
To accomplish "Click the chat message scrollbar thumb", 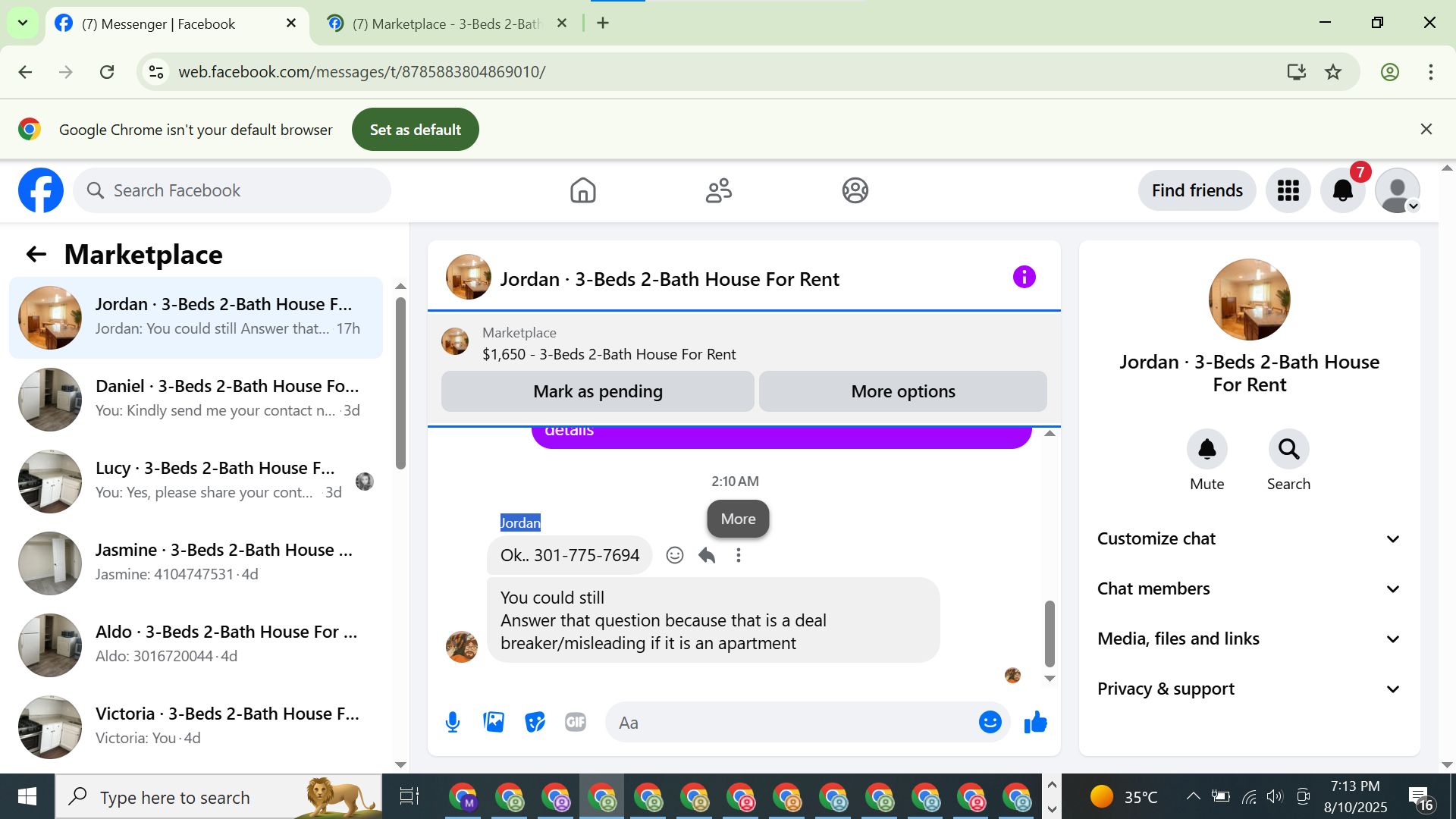I will coord(1050,632).
